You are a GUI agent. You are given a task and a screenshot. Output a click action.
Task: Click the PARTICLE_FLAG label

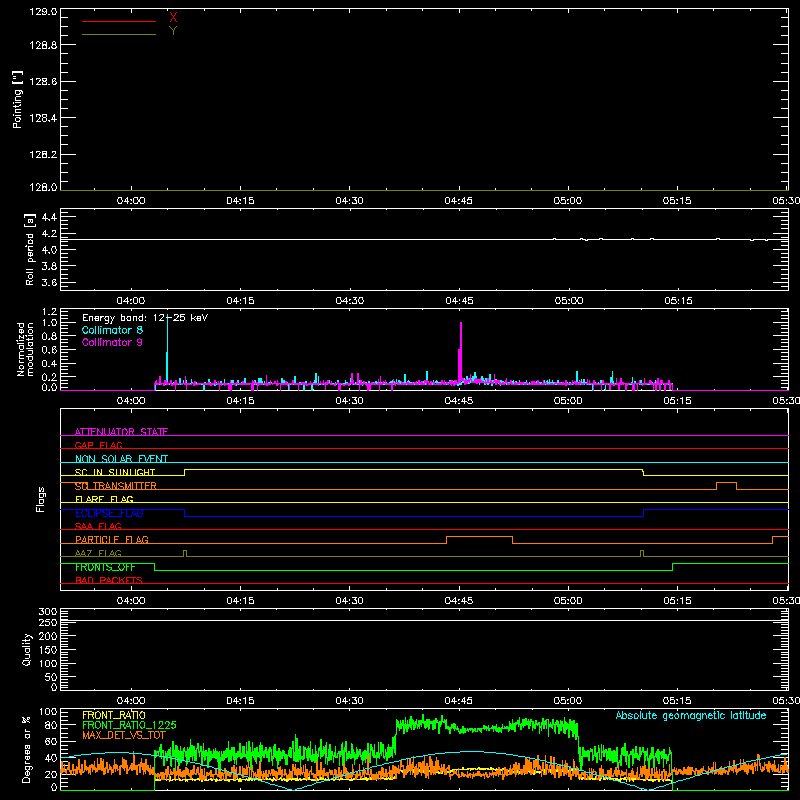pyautogui.click(x=112, y=539)
